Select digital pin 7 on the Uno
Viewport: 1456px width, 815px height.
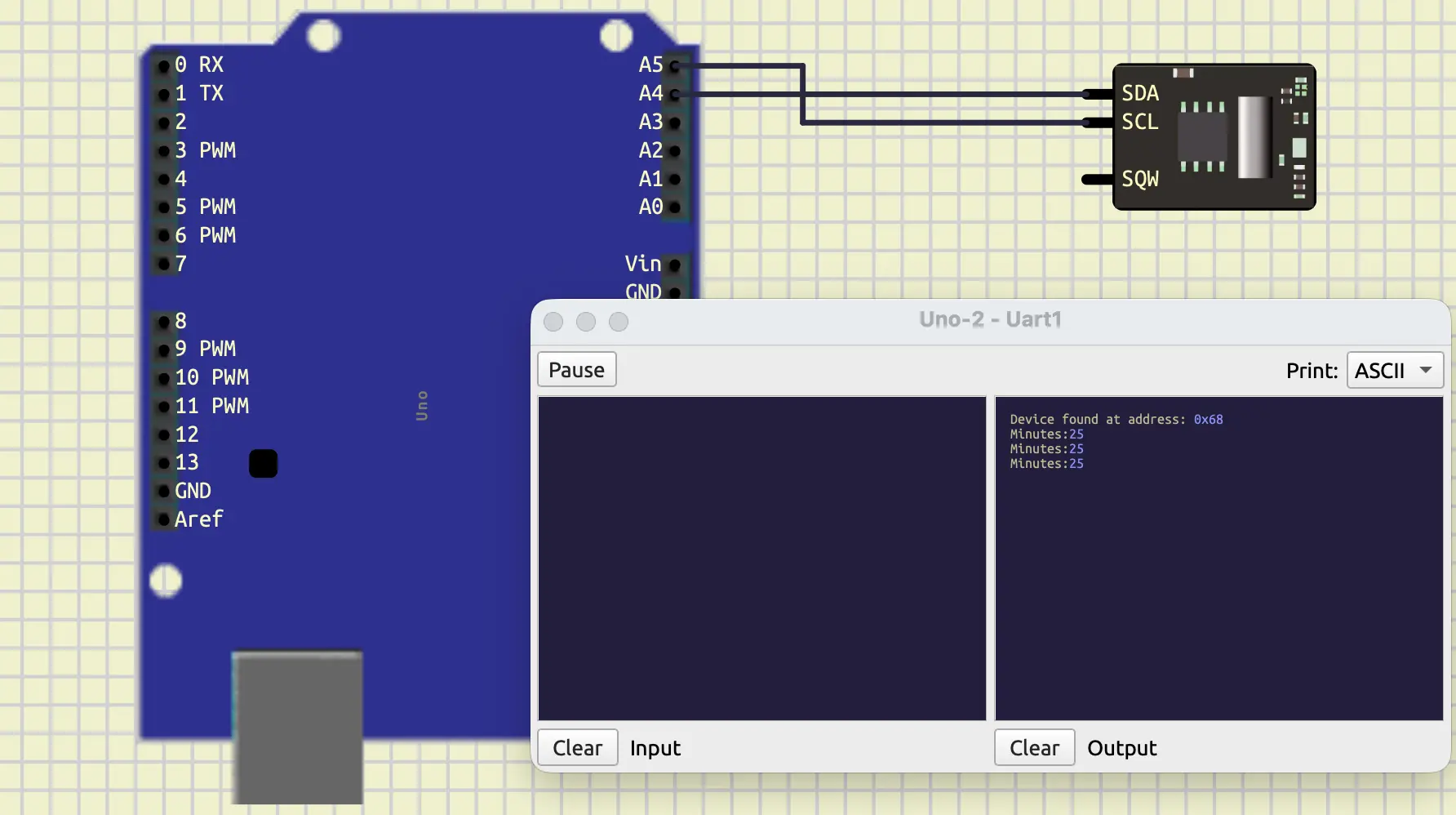[164, 264]
